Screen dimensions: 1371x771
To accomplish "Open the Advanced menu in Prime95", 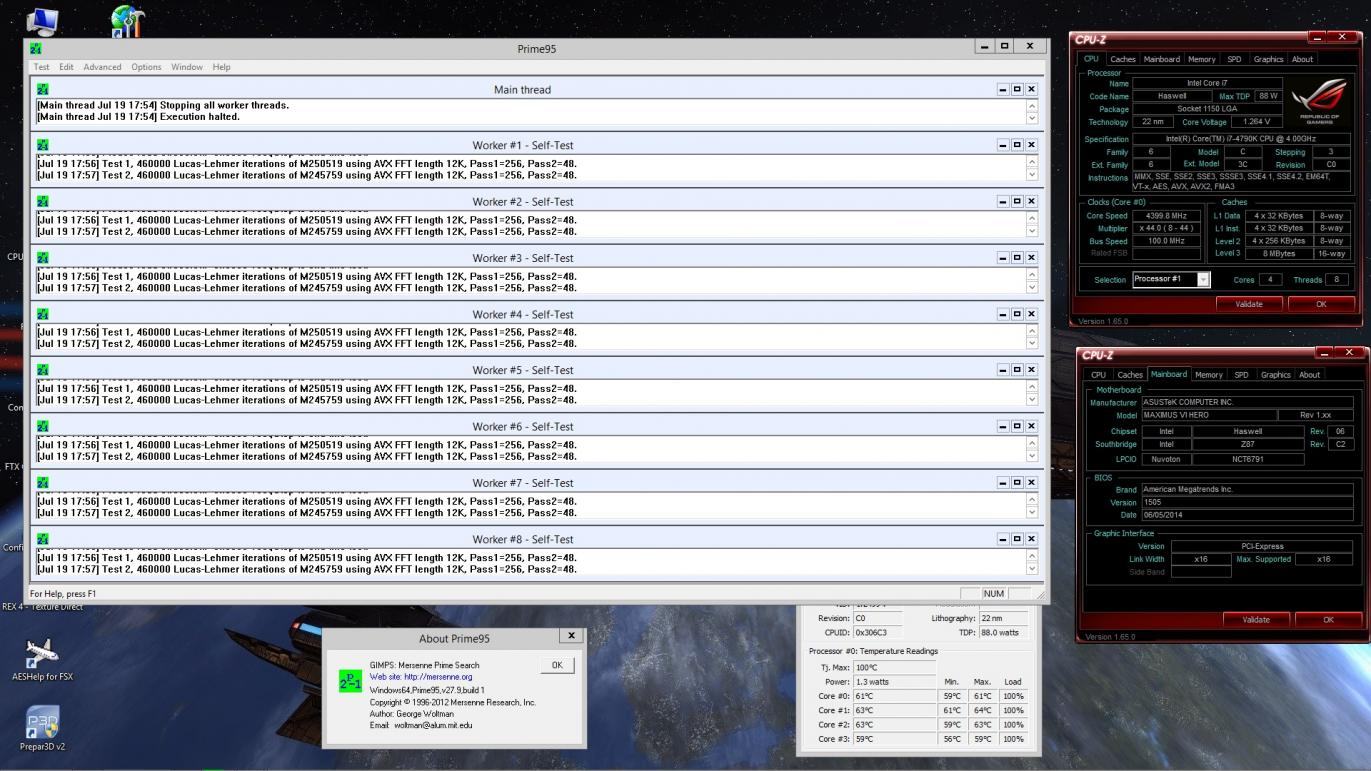I will [102, 67].
